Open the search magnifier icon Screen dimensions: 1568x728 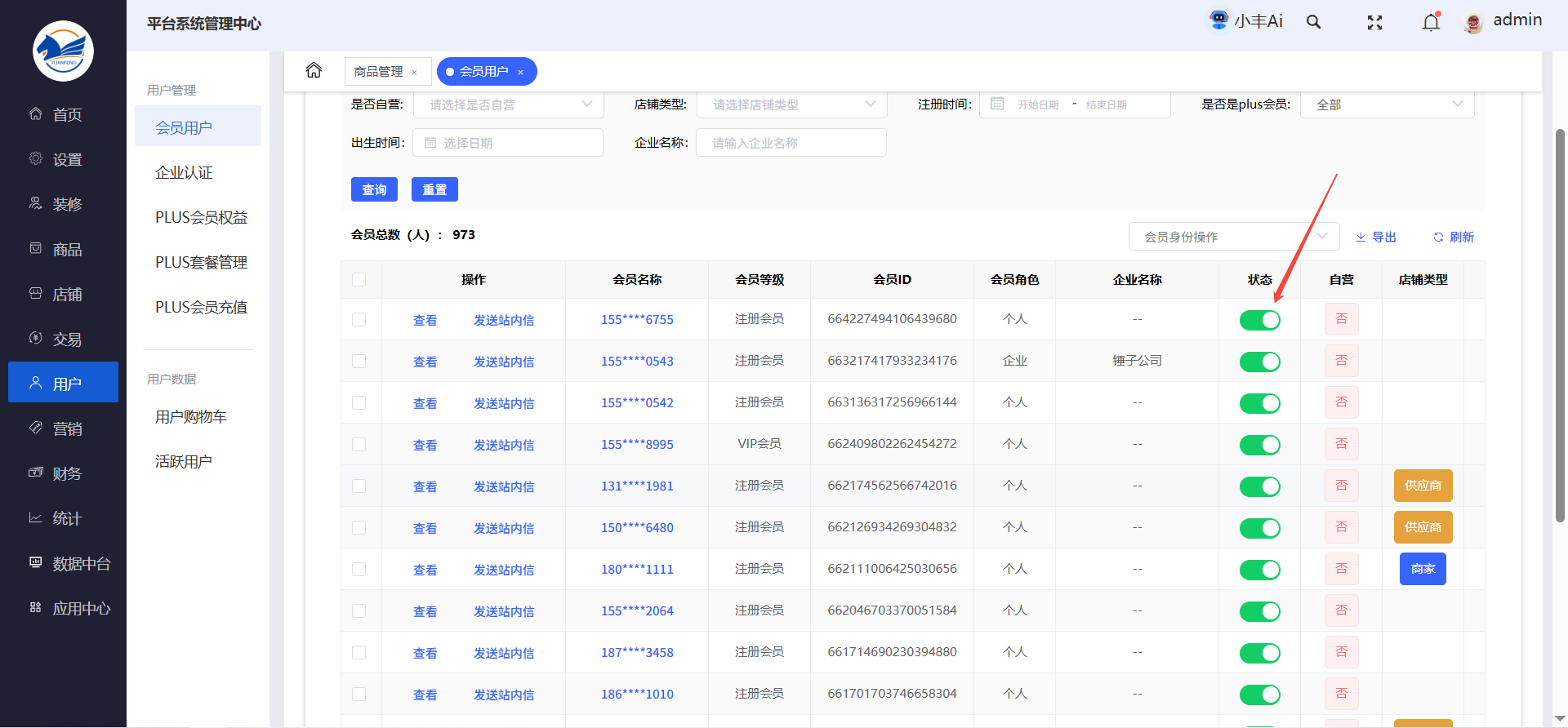1313,22
